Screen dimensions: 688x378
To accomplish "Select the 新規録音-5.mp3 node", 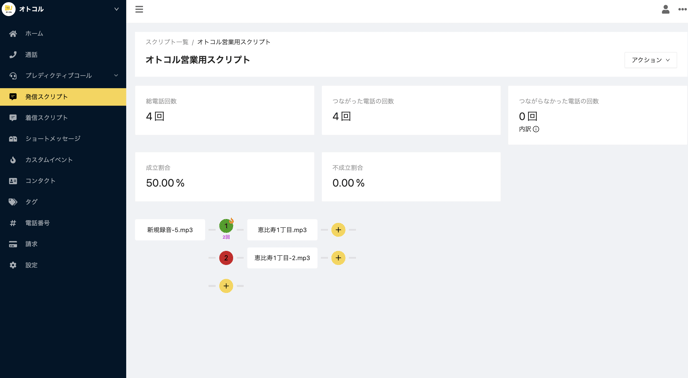I will pos(170,230).
